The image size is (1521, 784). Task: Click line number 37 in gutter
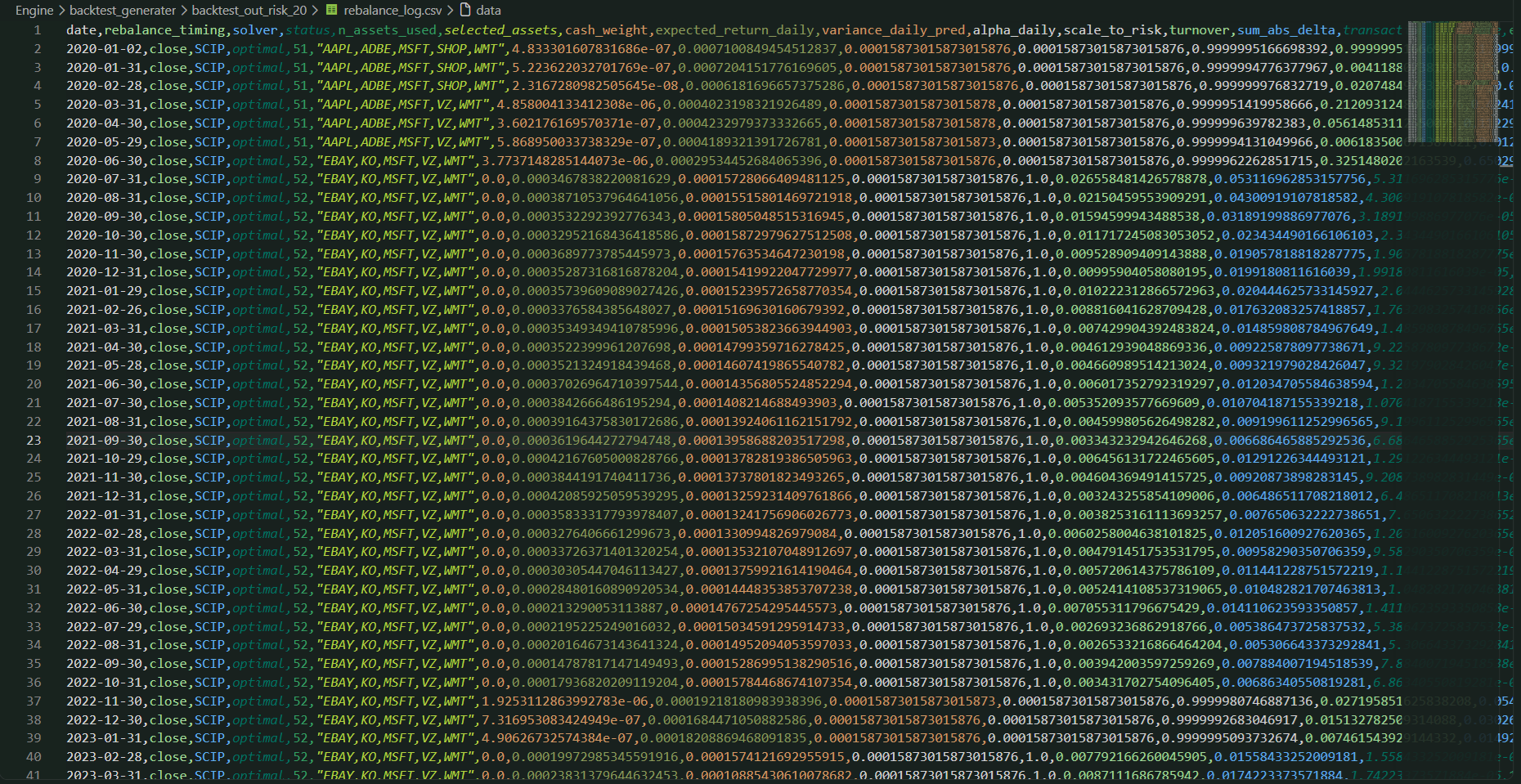pyautogui.click(x=34, y=701)
